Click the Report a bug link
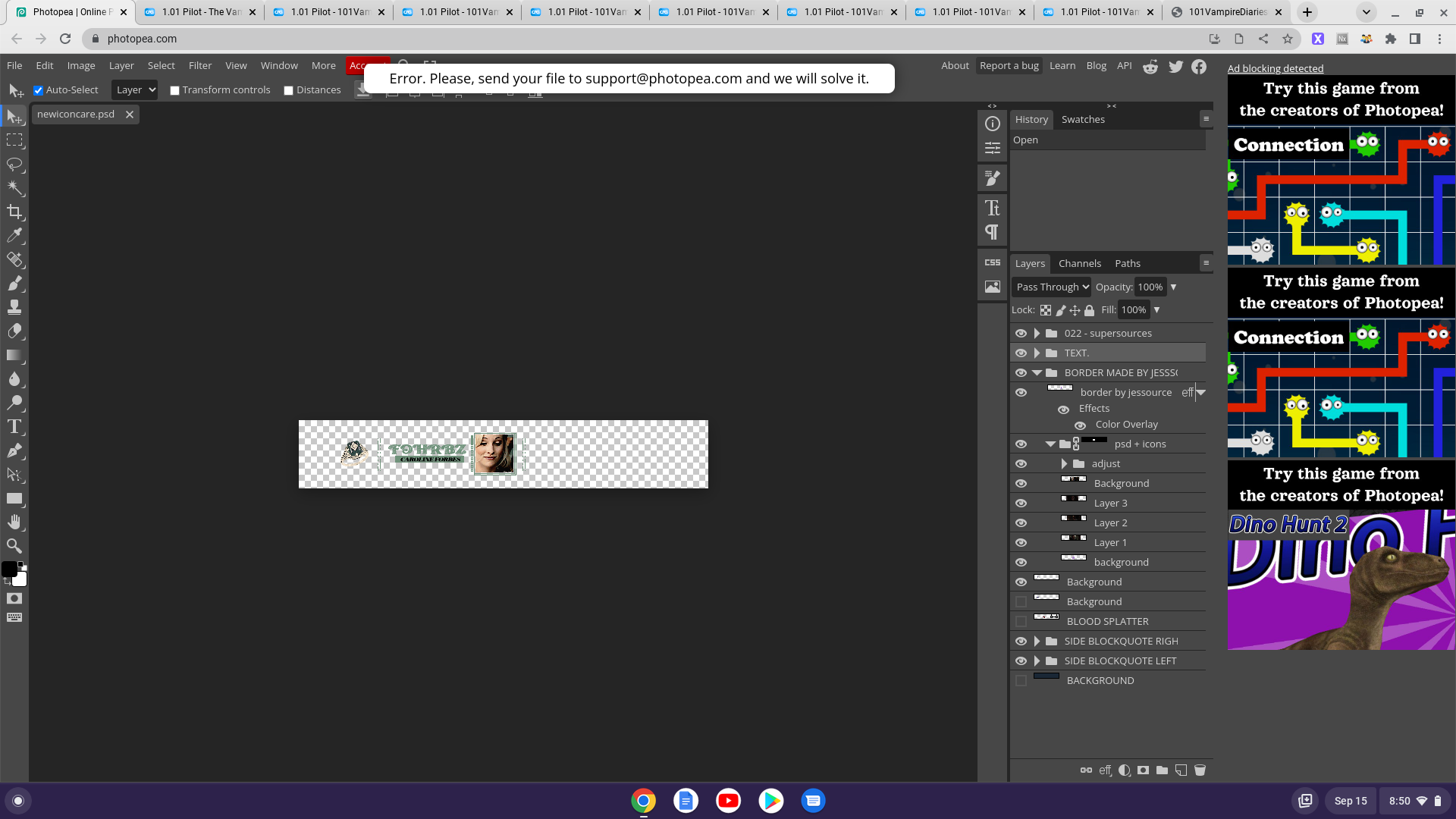Viewport: 1456px width, 819px height. coord(1009,65)
